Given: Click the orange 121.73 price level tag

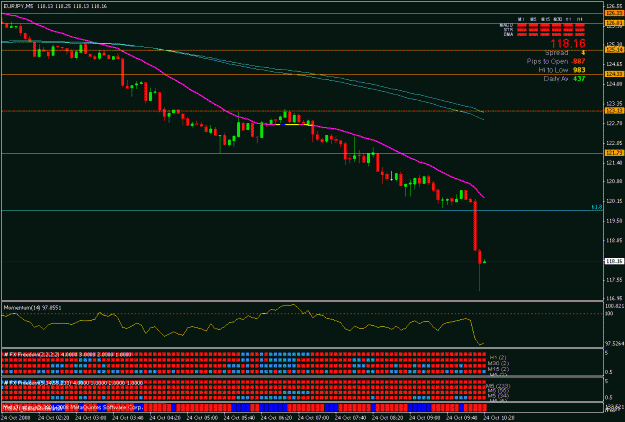Looking at the screenshot, I should click(614, 153).
